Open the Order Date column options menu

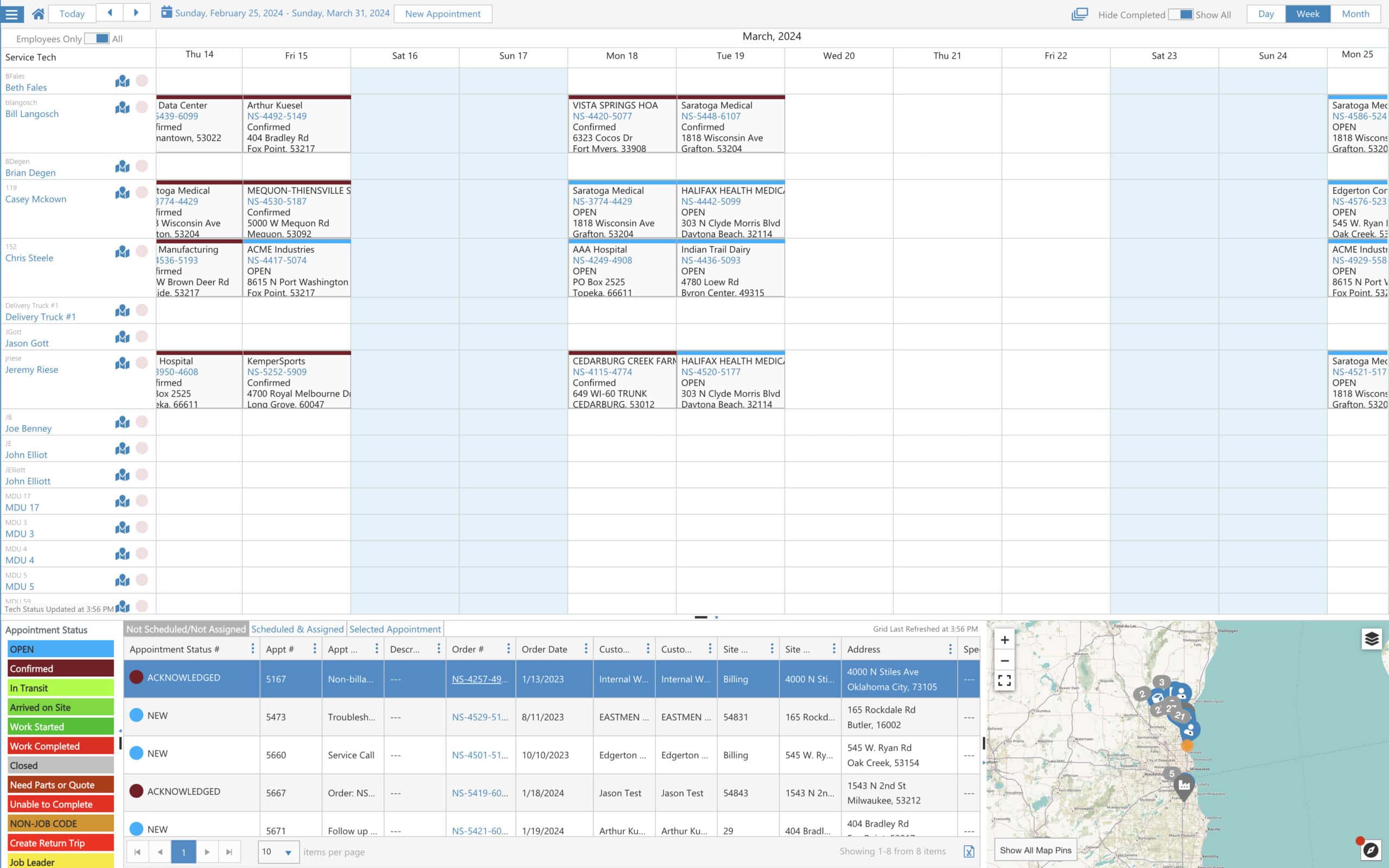click(587, 648)
